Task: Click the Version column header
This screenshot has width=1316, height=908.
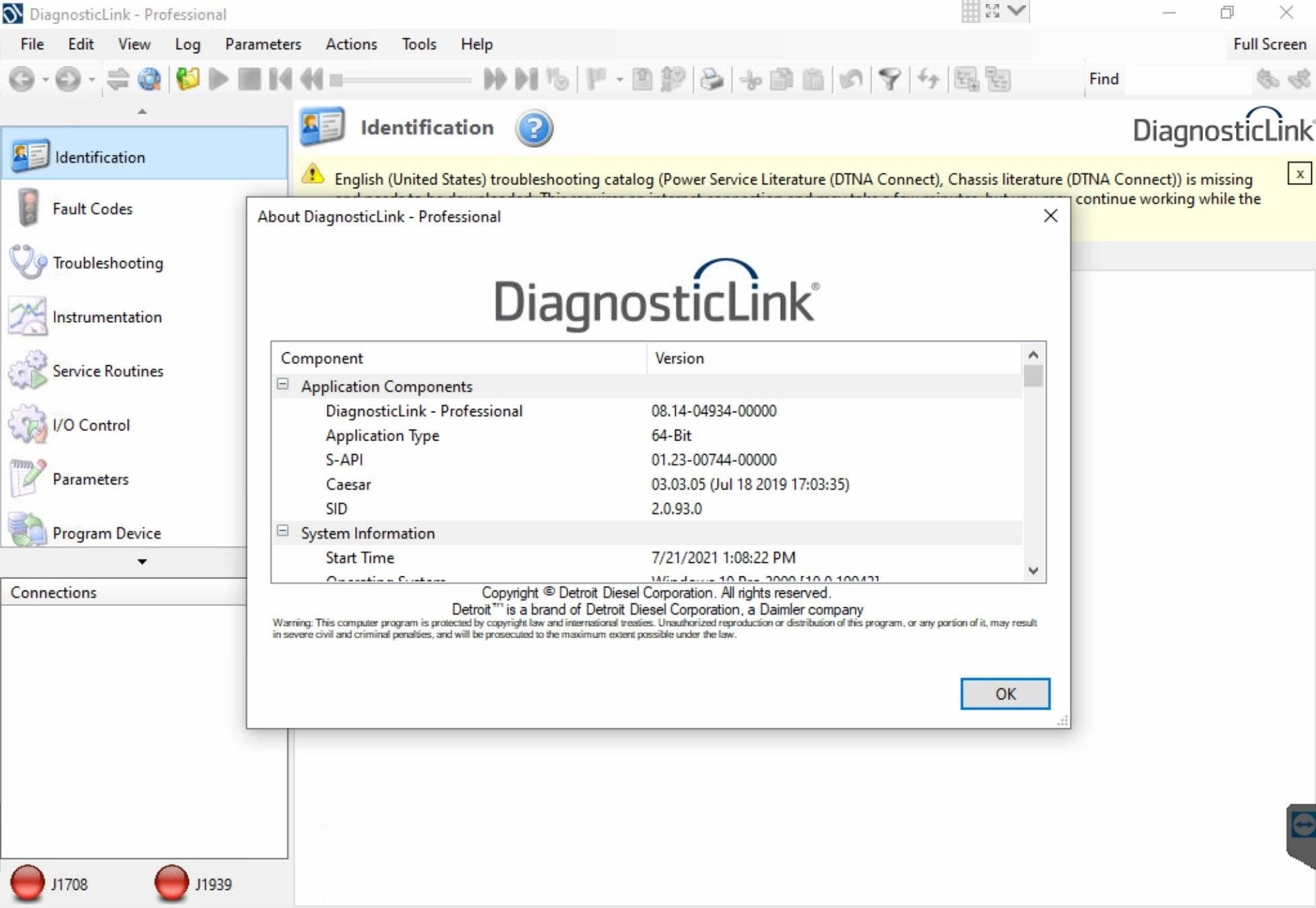Action: [x=835, y=358]
